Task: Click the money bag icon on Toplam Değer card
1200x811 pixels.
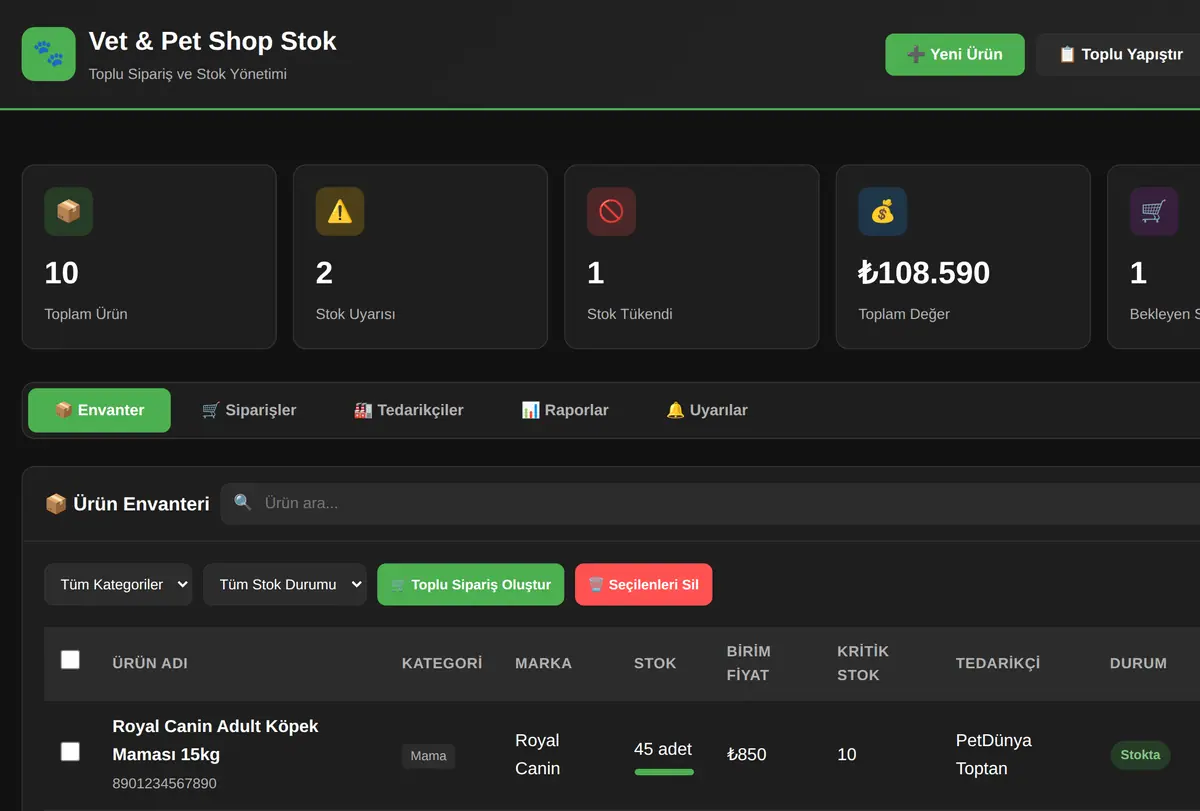Action: coord(883,212)
